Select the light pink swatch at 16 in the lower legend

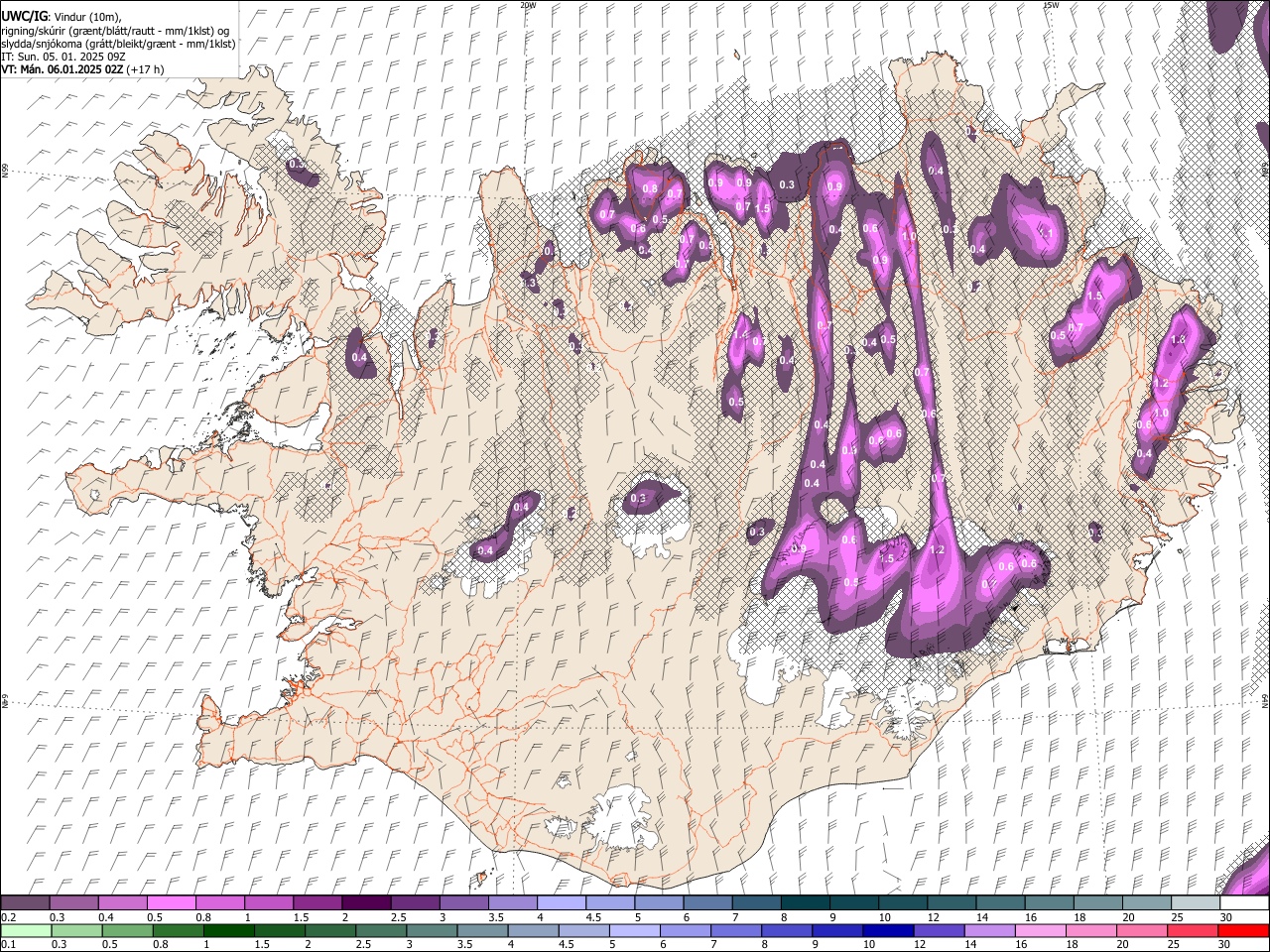1041,930
